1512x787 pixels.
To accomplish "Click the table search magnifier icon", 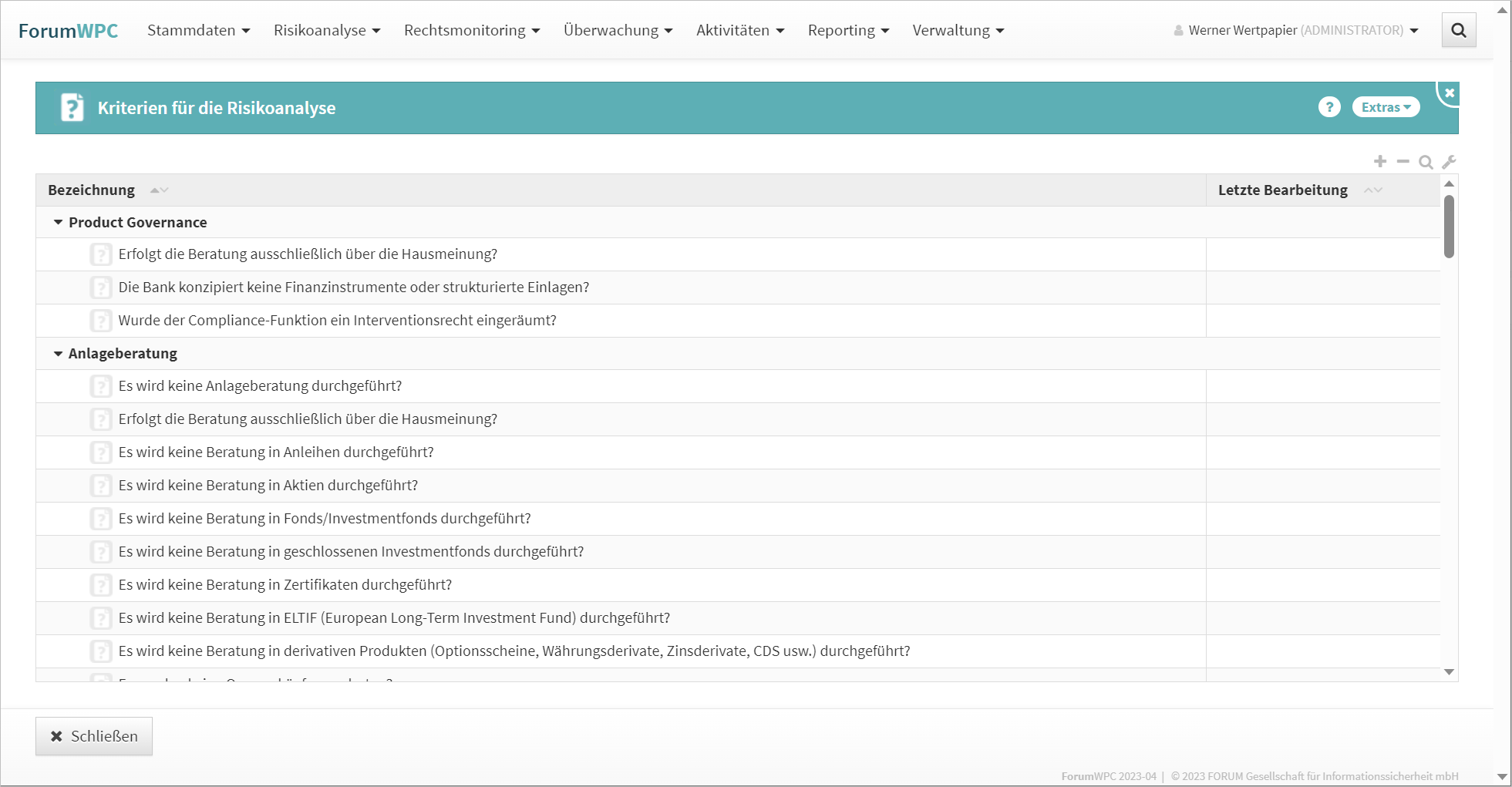I will [x=1426, y=162].
